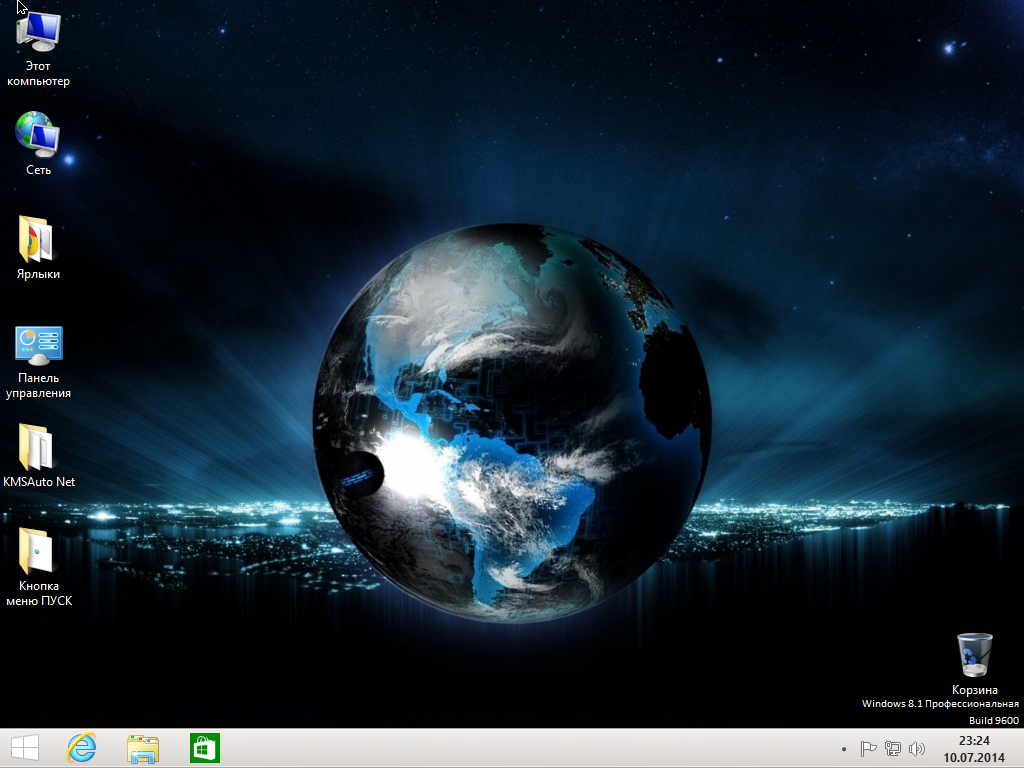1024x768 pixels.
Task: Open File Explorer from taskbar
Action: [143, 748]
